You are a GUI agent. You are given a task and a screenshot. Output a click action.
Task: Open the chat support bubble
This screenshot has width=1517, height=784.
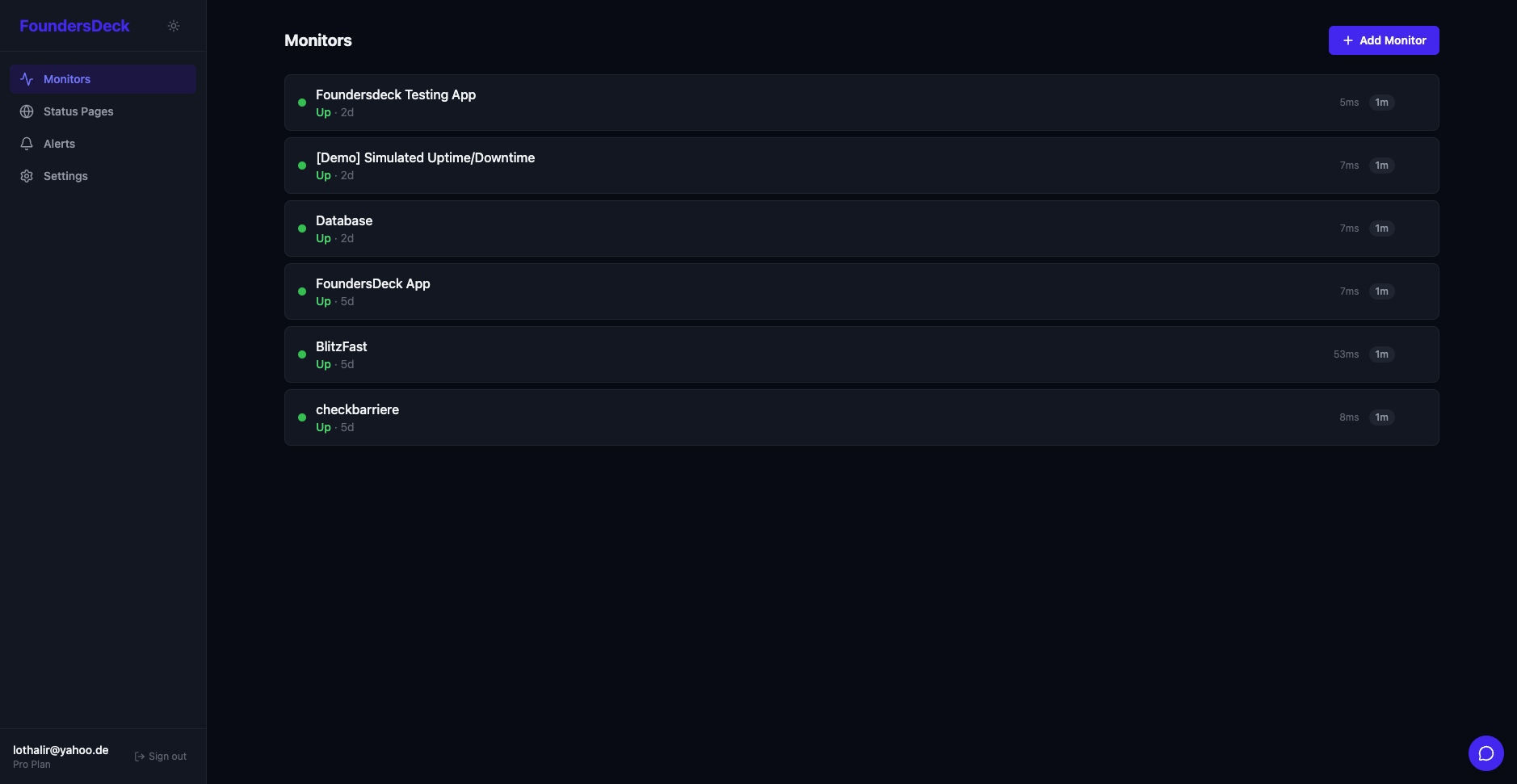click(x=1486, y=753)
